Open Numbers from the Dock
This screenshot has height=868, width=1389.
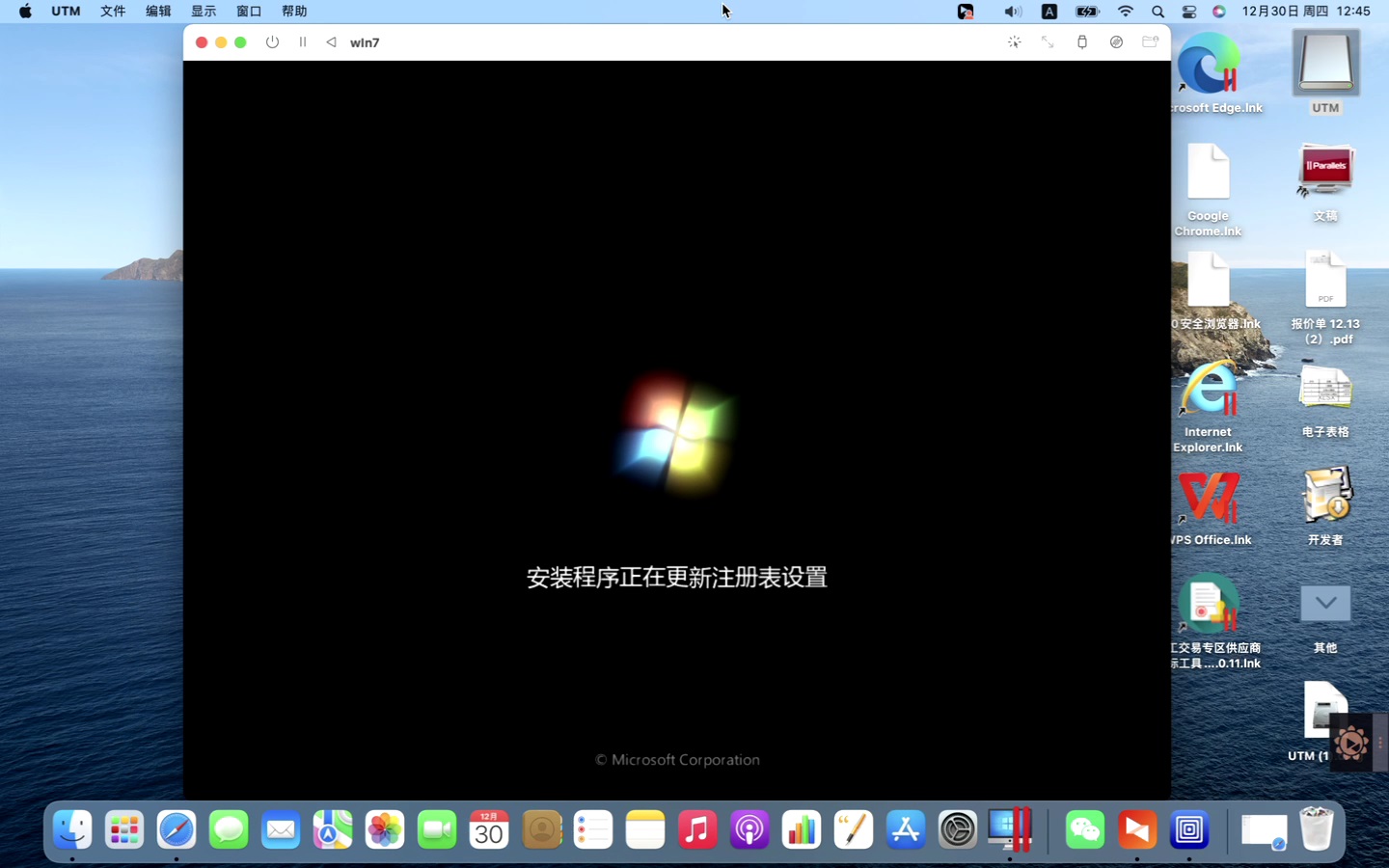[802, 829]
